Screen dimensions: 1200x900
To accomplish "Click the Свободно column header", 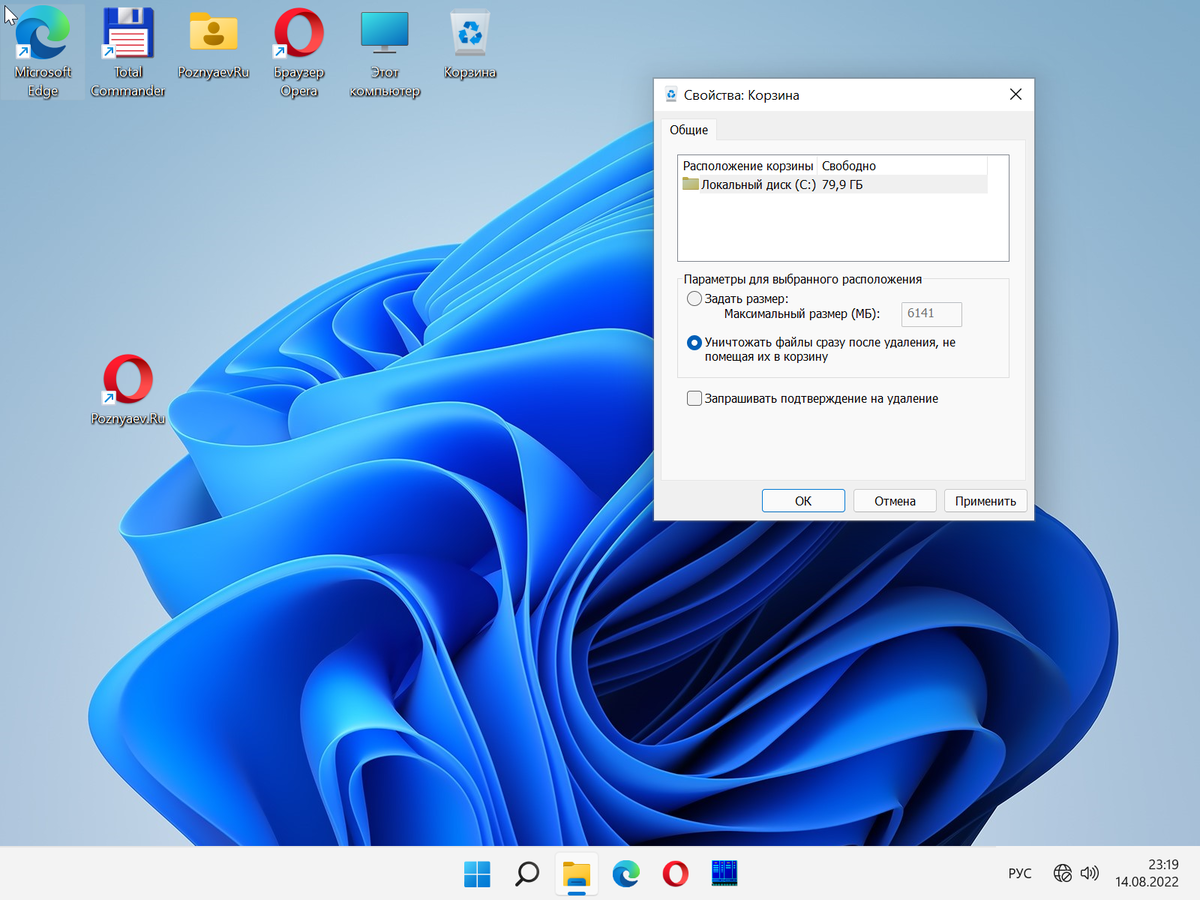I will coord(903,165).
